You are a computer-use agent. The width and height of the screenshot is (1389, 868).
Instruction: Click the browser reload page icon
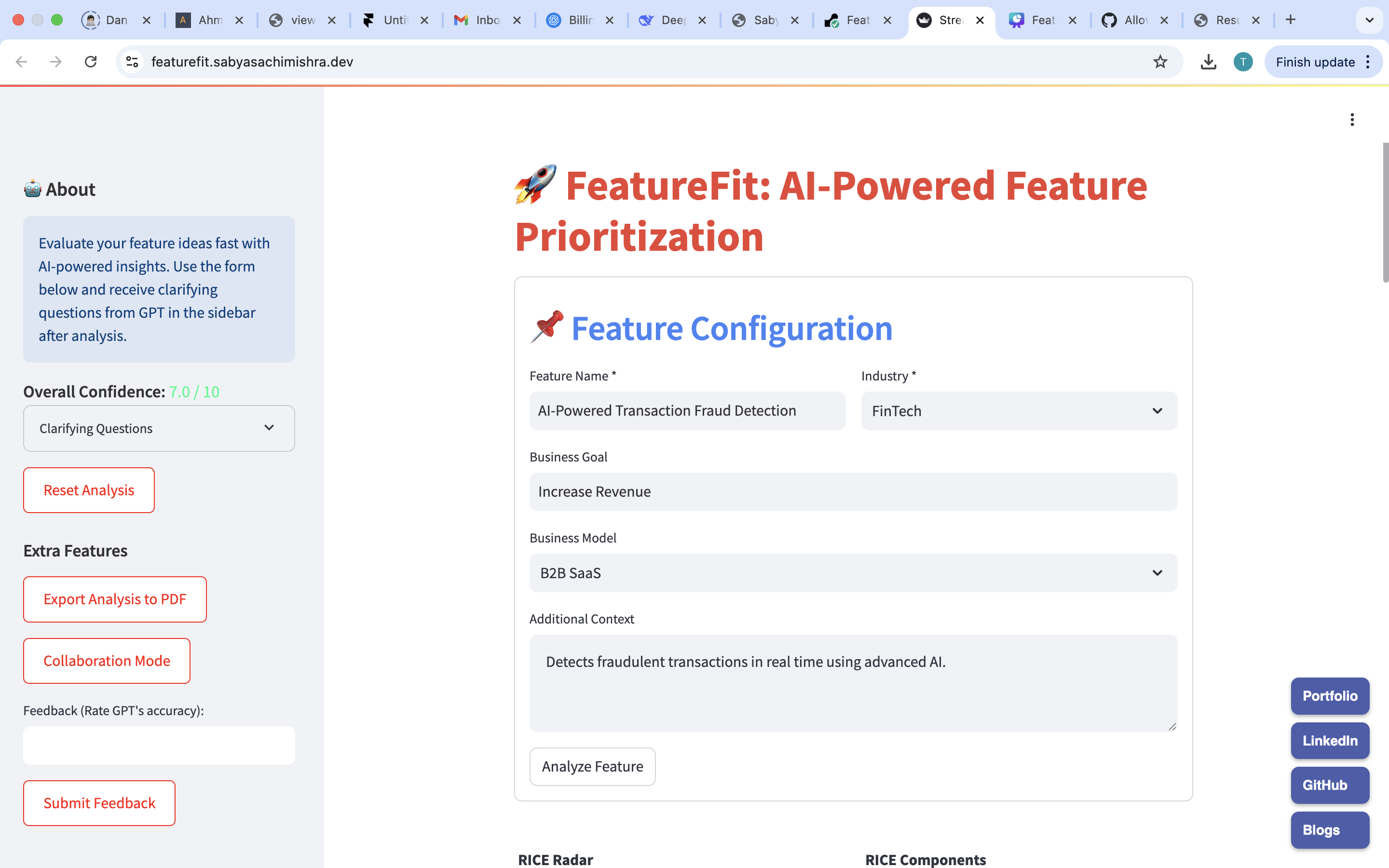point(91,61)
